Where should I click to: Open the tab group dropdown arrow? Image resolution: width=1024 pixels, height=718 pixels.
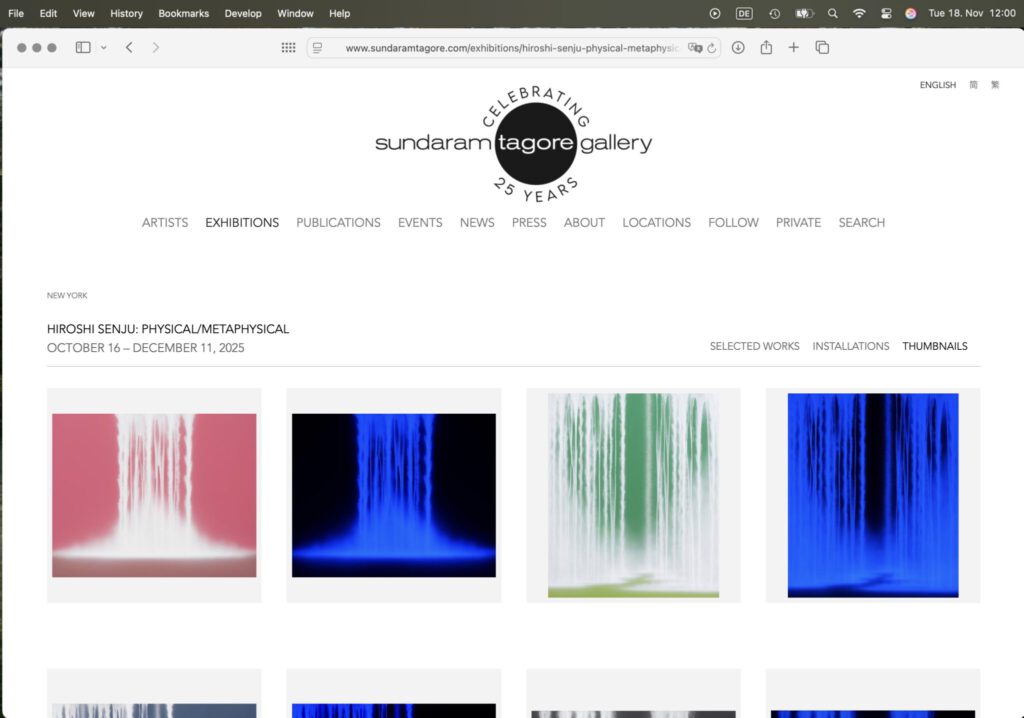(103, 48)
